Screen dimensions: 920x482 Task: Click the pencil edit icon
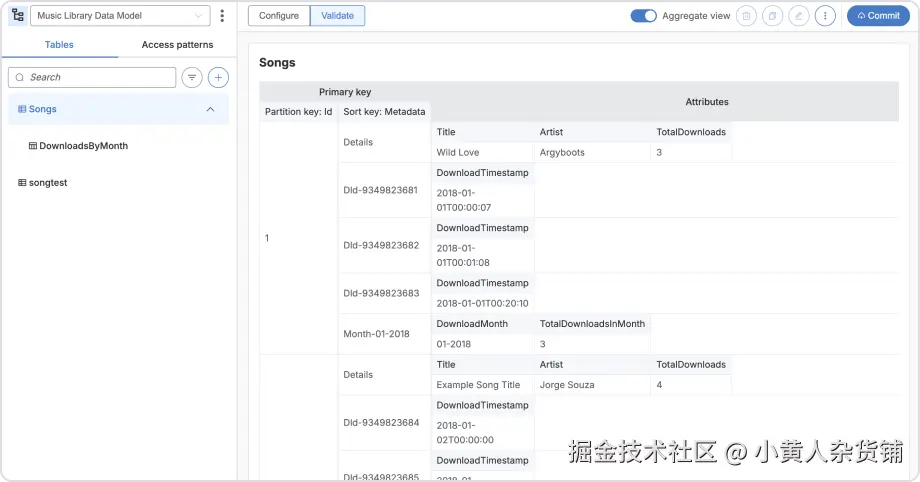(x=799, y=16)
